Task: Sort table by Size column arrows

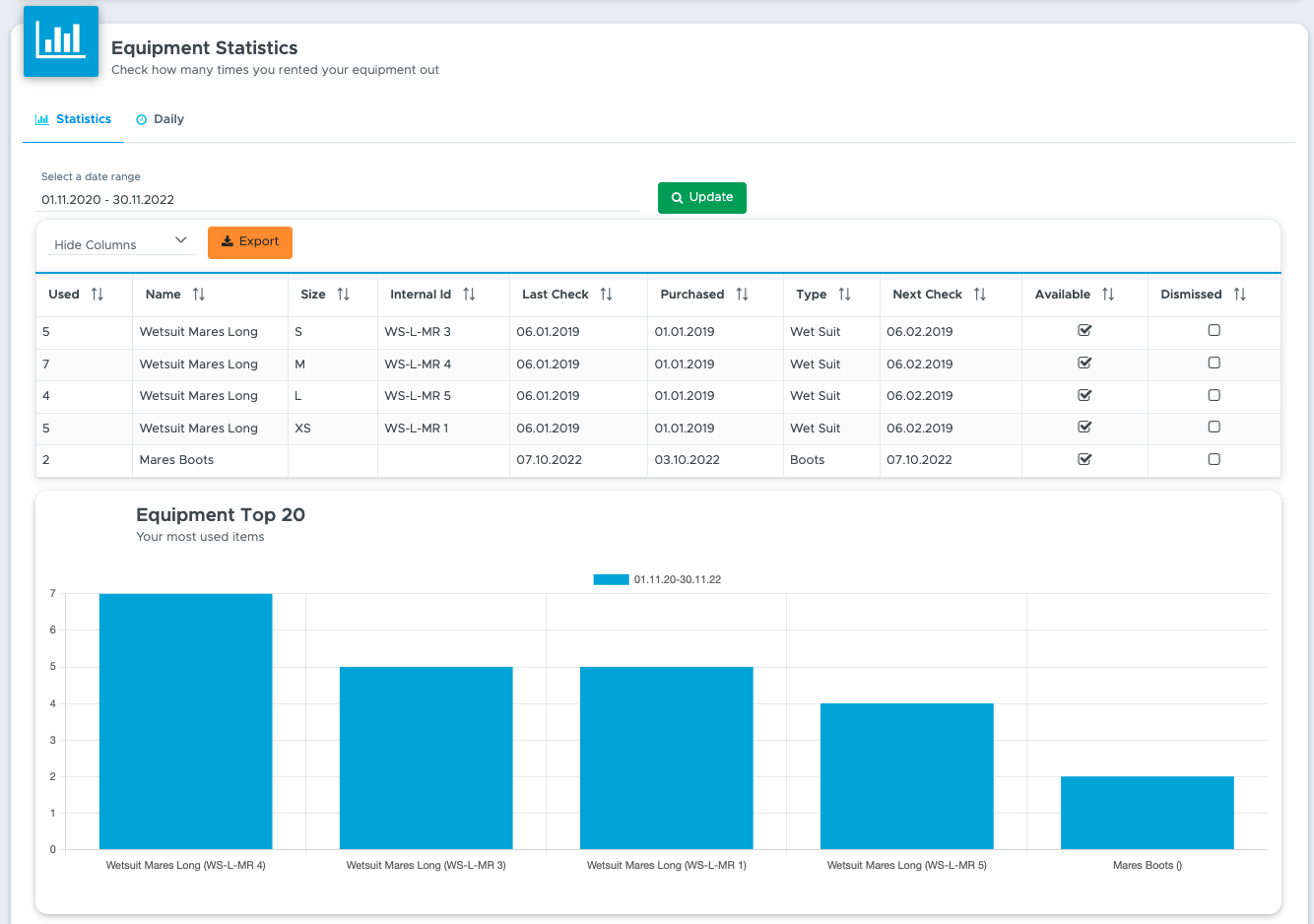Action: (x=344, y=295)
